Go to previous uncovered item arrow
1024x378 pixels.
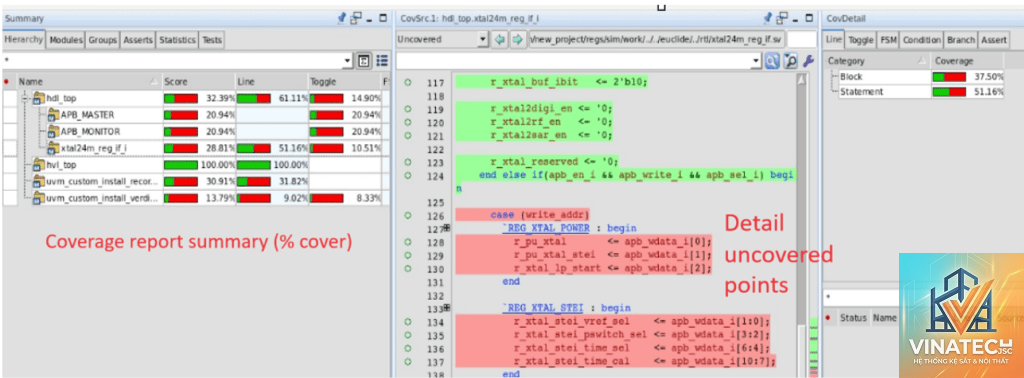[x=500, y=39]
